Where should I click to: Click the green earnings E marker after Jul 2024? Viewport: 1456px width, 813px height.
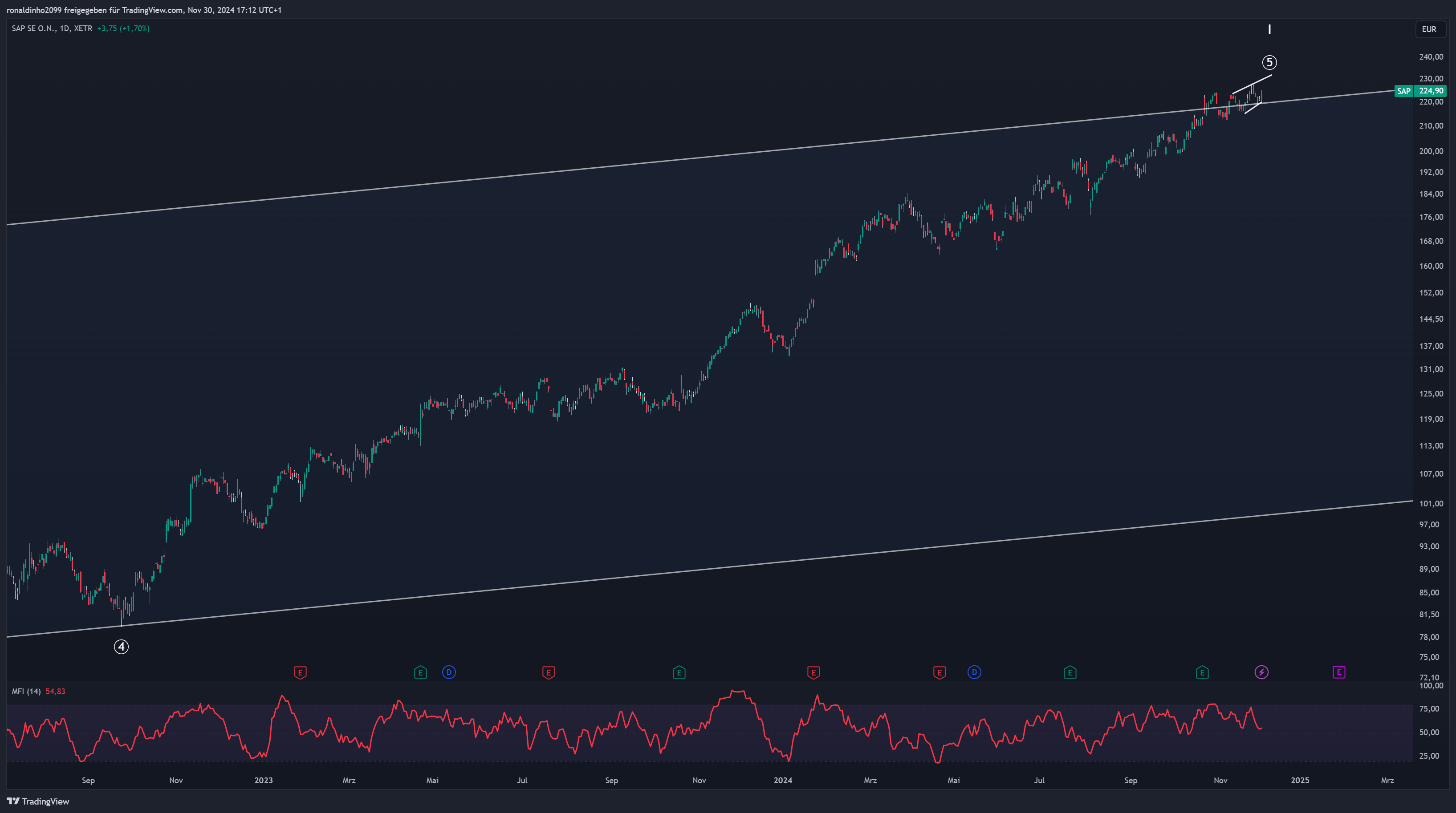[1070, 672]
